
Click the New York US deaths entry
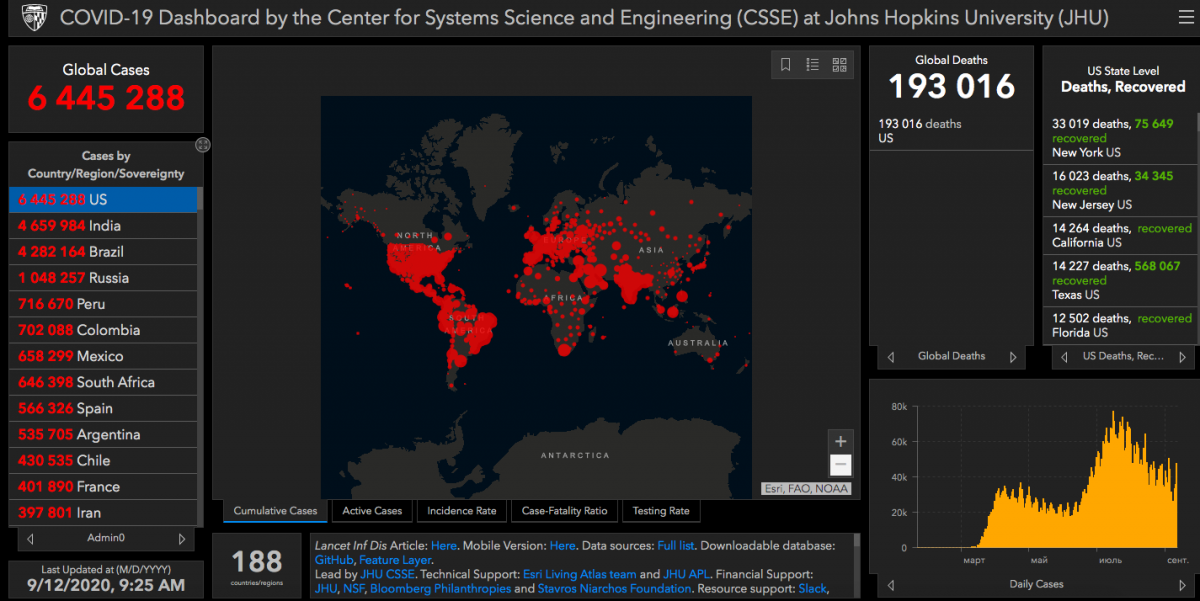[x=1120, y=138]
